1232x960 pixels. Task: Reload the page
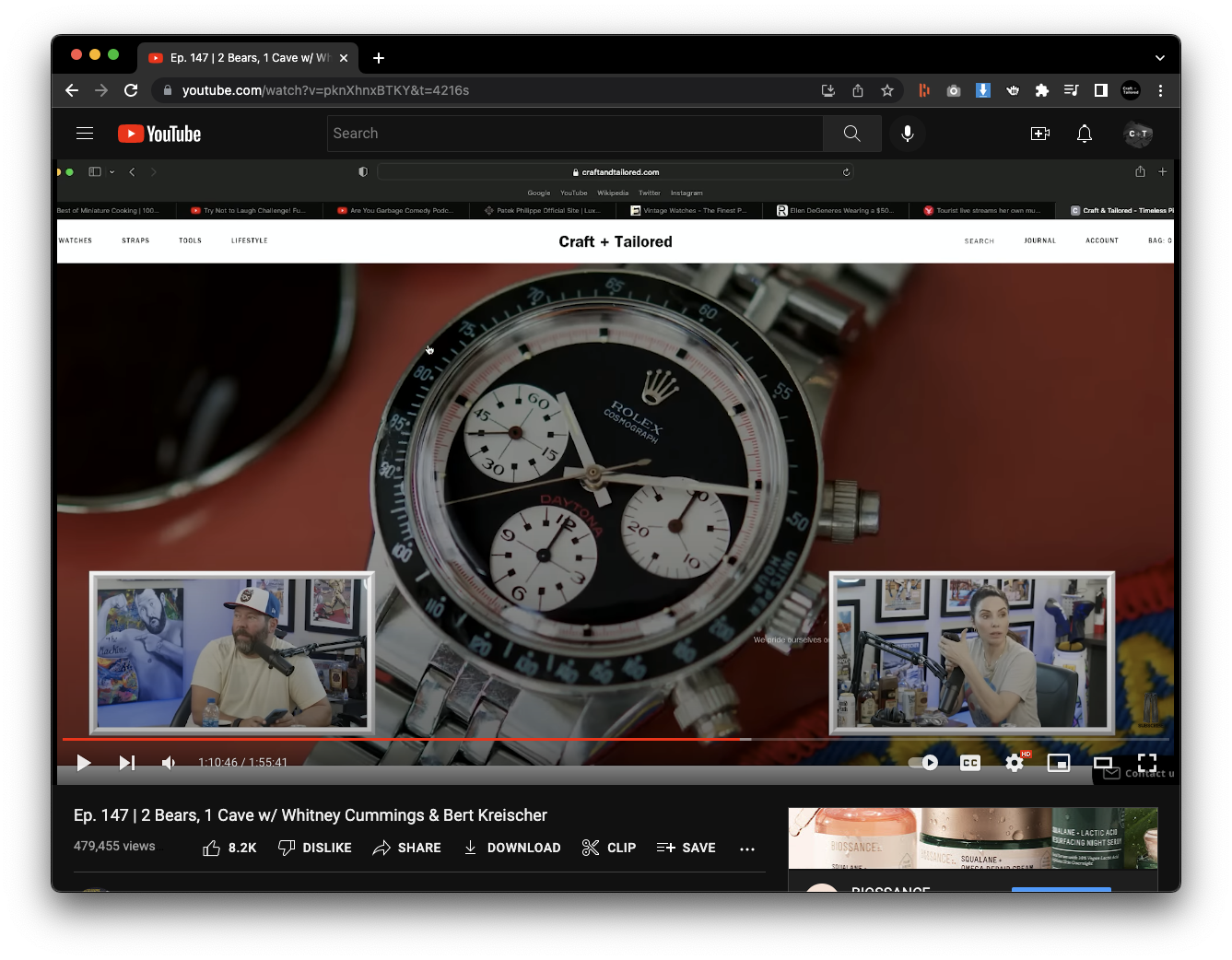pyautogui.click(x=131, y=90)
